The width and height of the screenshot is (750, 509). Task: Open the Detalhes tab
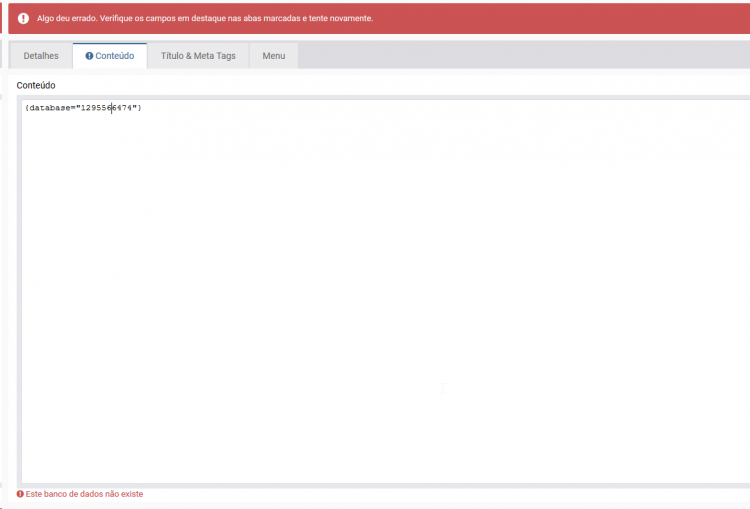[41, 56]
